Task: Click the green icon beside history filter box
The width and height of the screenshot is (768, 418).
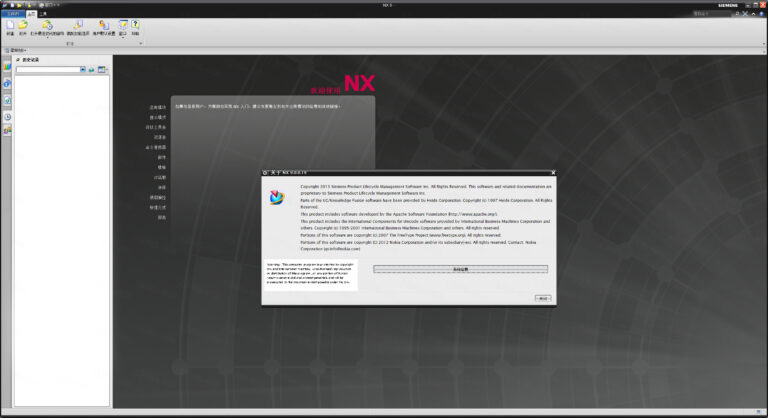Action: pos(91,70)
